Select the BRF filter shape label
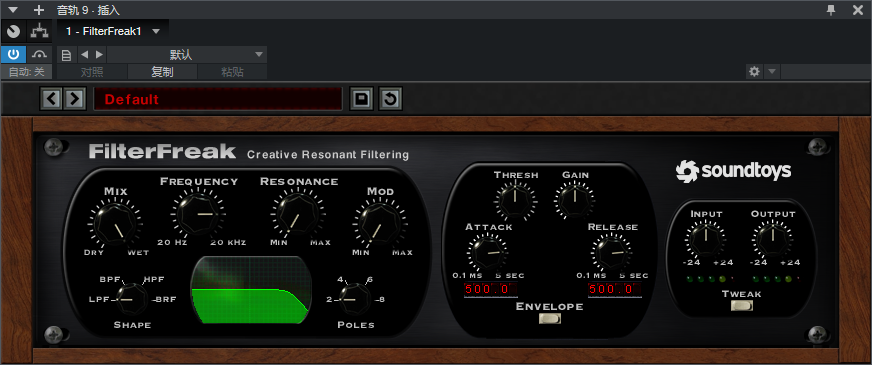This screenshot has height=365, width=872. [166, 299]
